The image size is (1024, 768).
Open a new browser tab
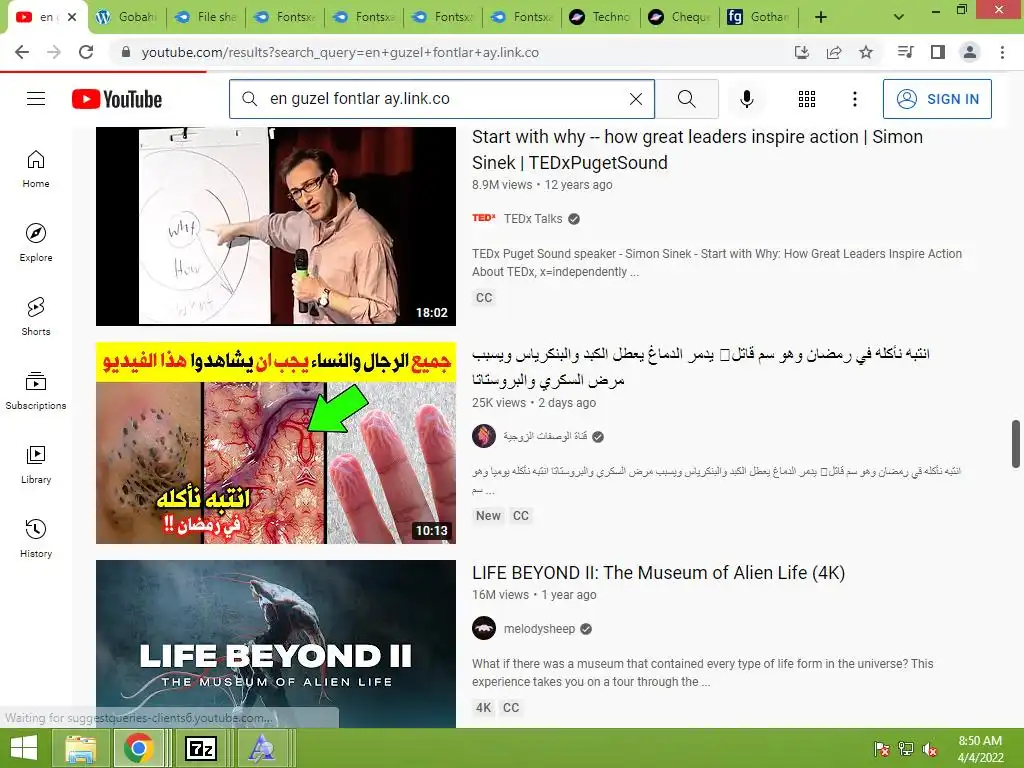tap(821, 17)
